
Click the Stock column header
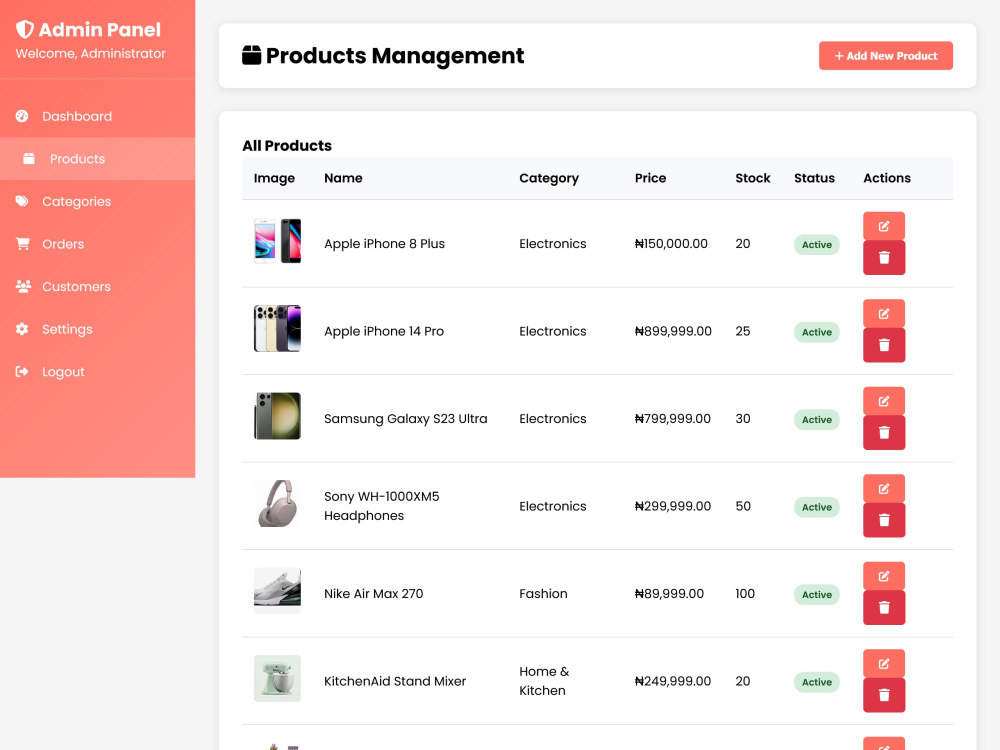[x=753, y=178]
